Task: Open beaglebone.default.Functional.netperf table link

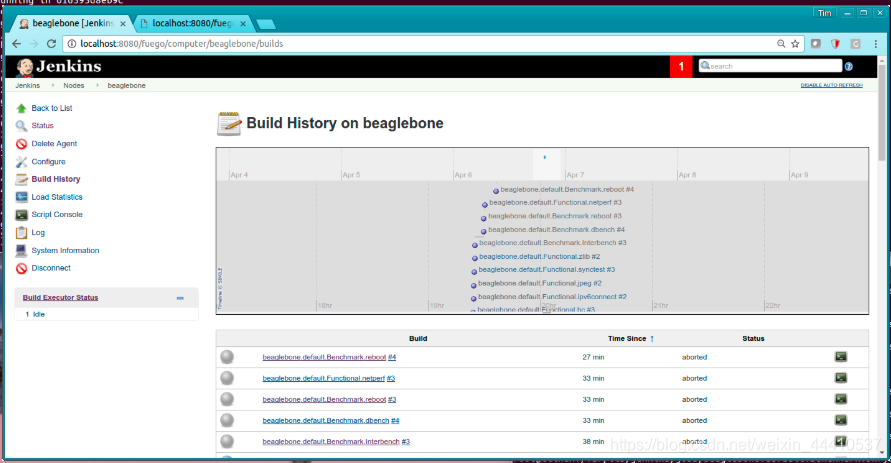Action: (x=323, y=378)
